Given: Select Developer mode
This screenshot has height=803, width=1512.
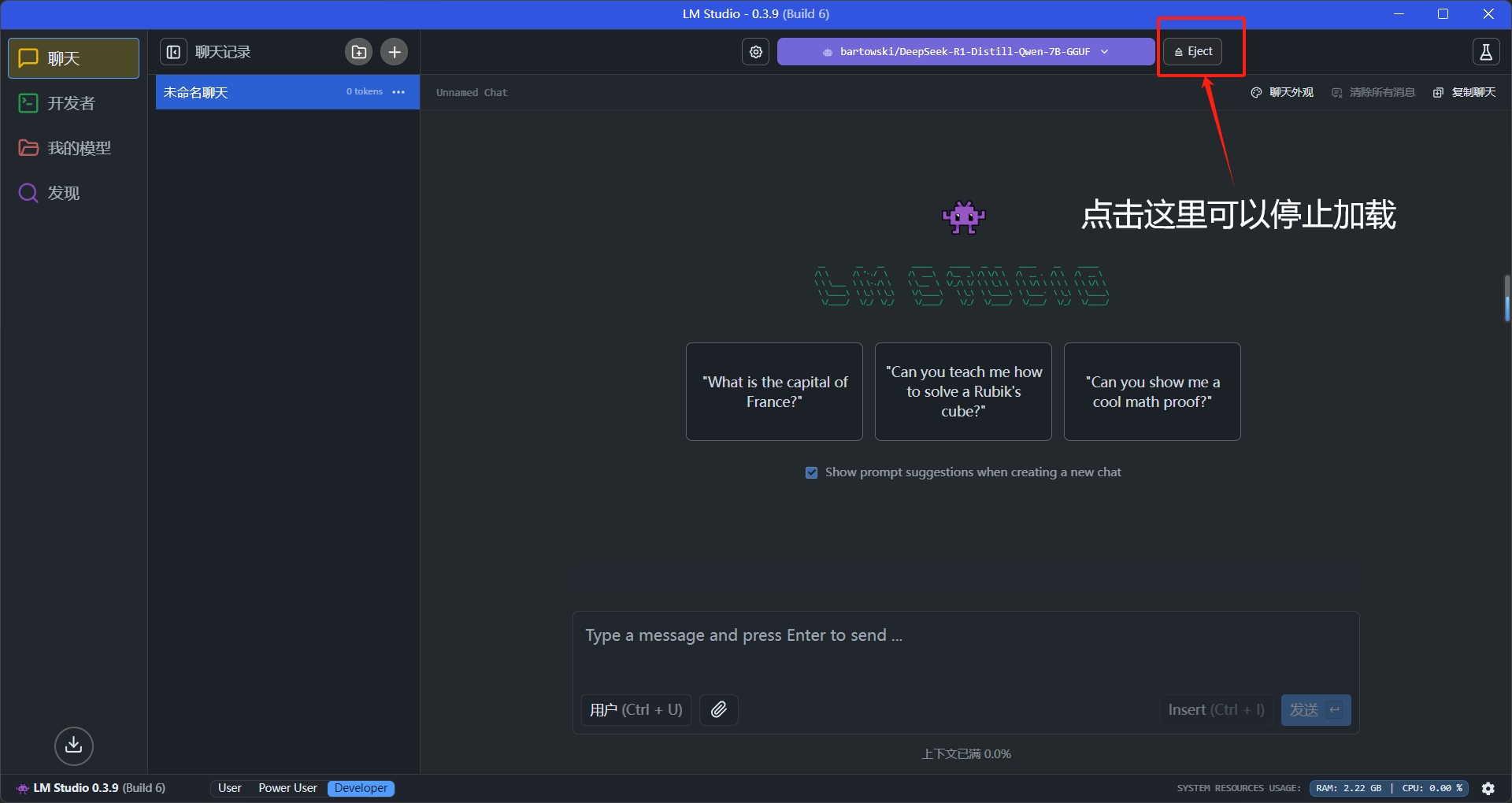Looking at the screenshot, I should coord(361,788).
